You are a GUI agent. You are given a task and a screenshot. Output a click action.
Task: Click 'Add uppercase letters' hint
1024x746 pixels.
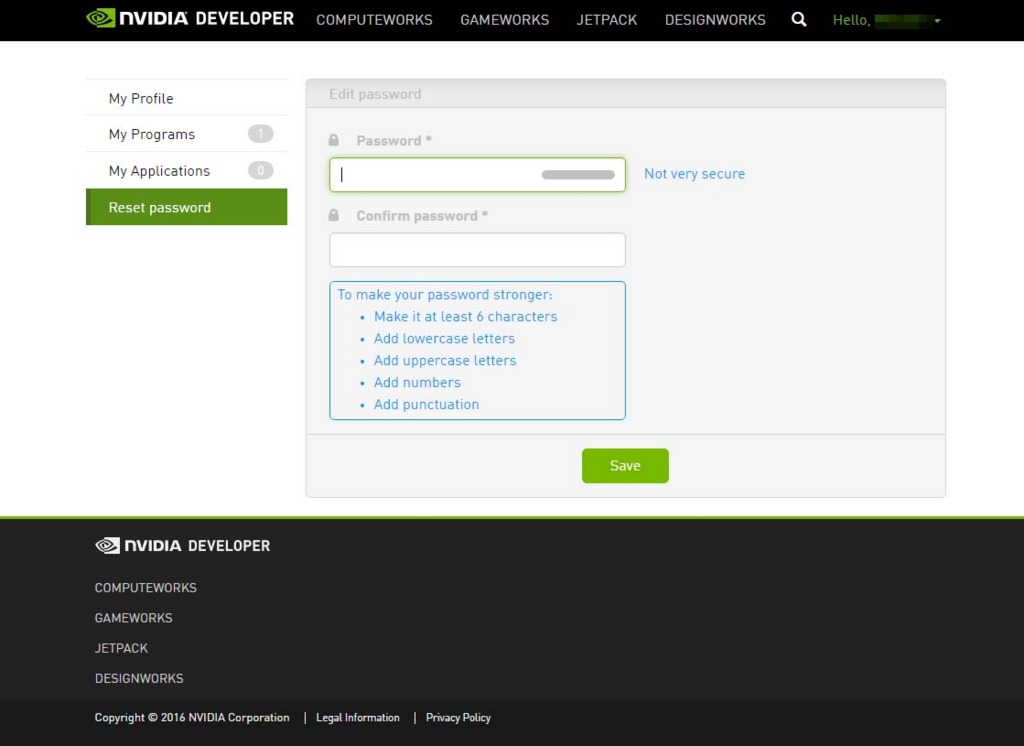pos(445,361)
